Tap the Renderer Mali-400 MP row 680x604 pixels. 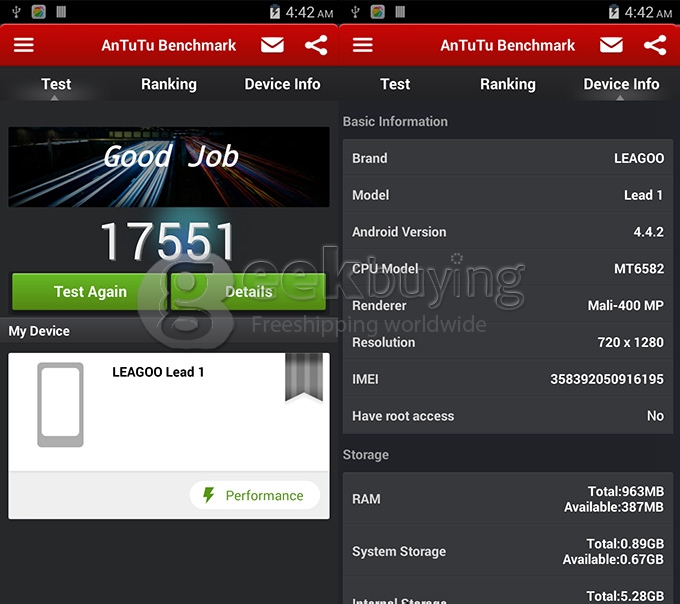(x=508, y=305)
